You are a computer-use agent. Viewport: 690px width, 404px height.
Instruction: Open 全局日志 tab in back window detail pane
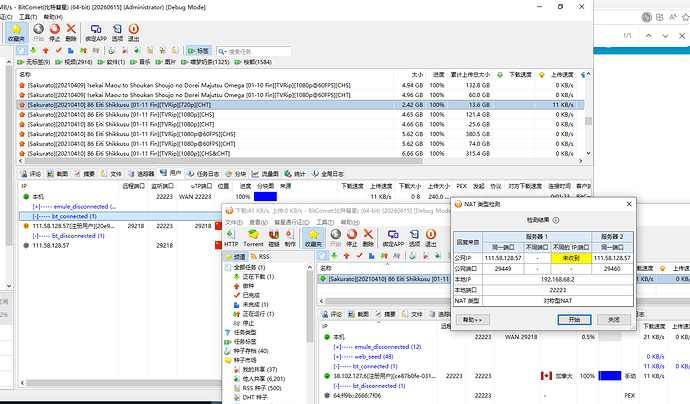[x=328, y=174]
